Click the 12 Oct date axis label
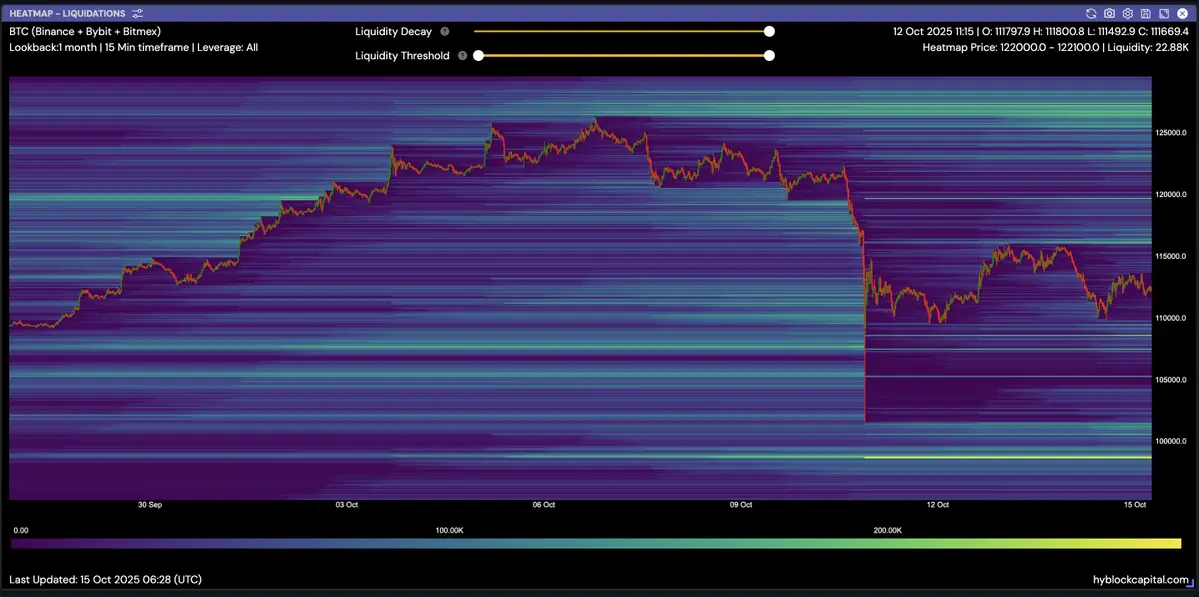Image resolution: width=1199 pixels, height=597 pixels. (x=937, y=505)
